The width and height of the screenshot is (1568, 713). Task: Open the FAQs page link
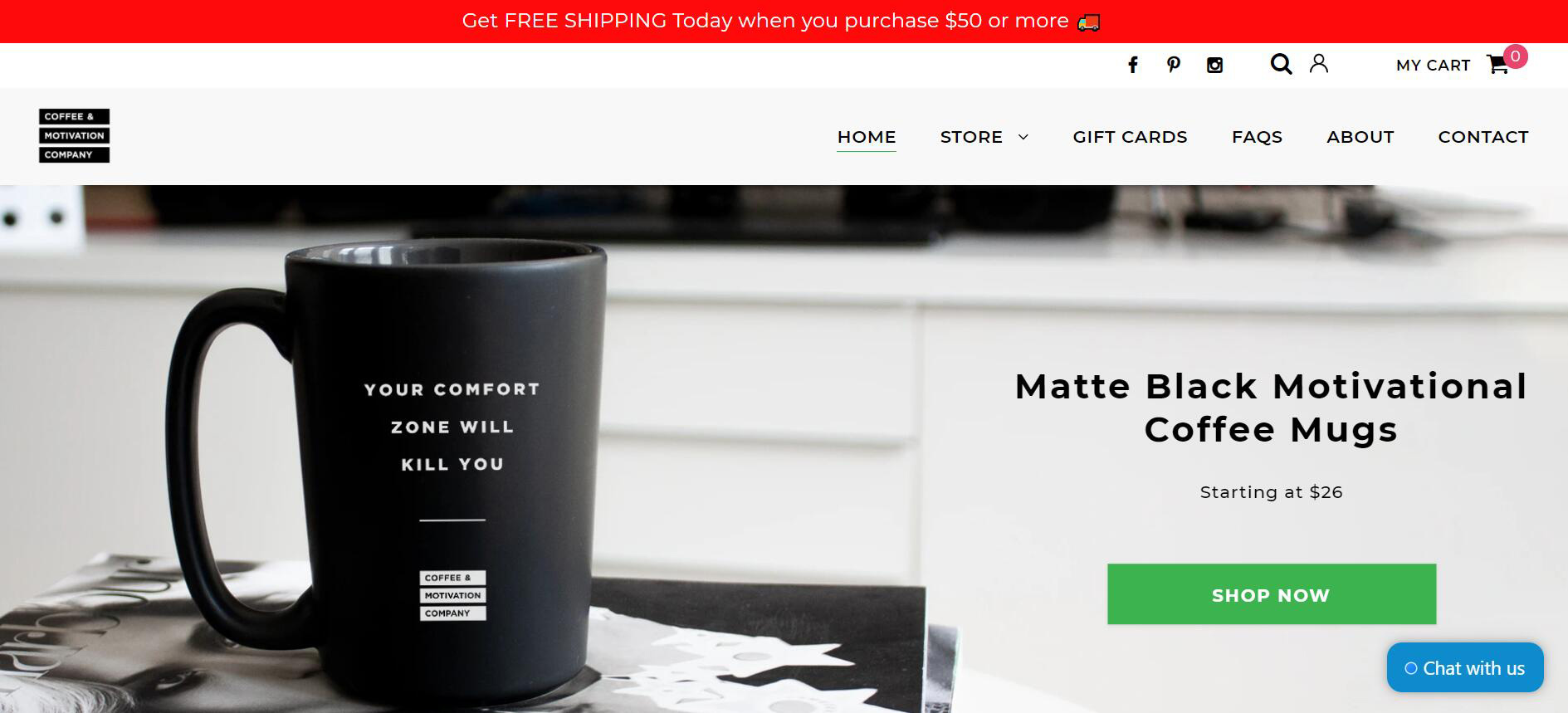point(1257,137)
